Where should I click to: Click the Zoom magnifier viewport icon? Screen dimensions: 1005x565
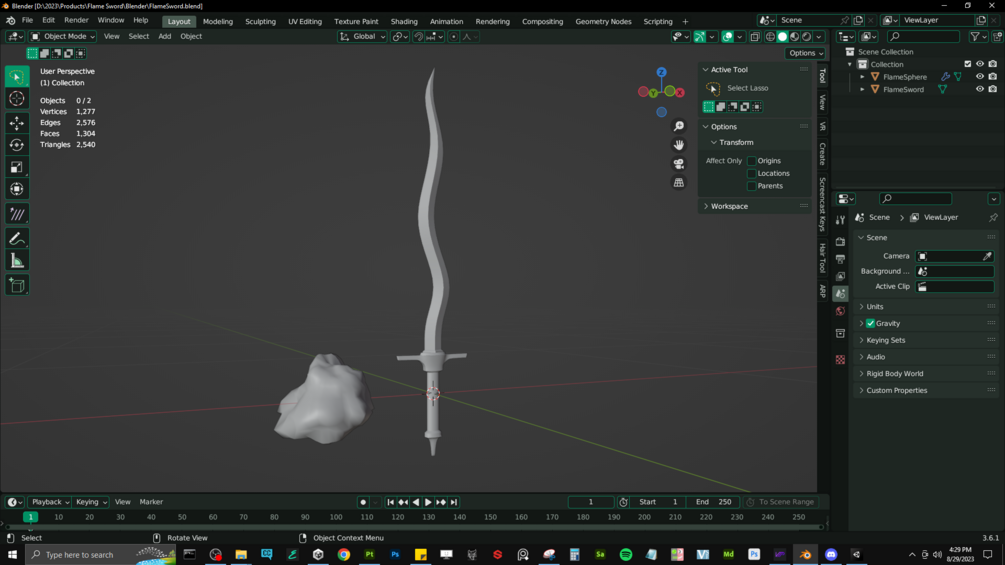(679, 126)
